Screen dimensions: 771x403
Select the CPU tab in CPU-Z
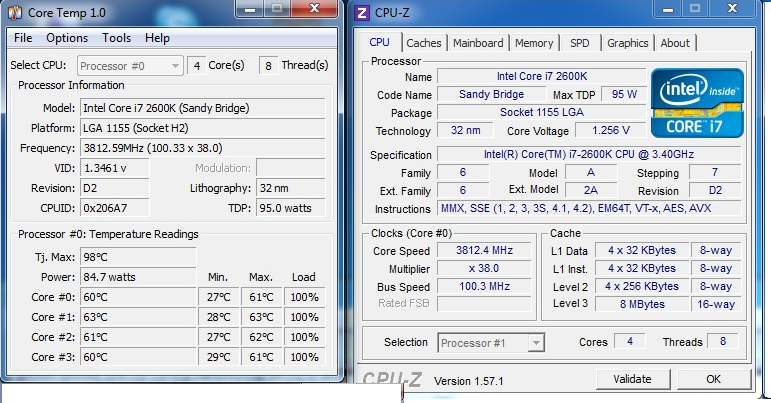click(x=379, y=42)
